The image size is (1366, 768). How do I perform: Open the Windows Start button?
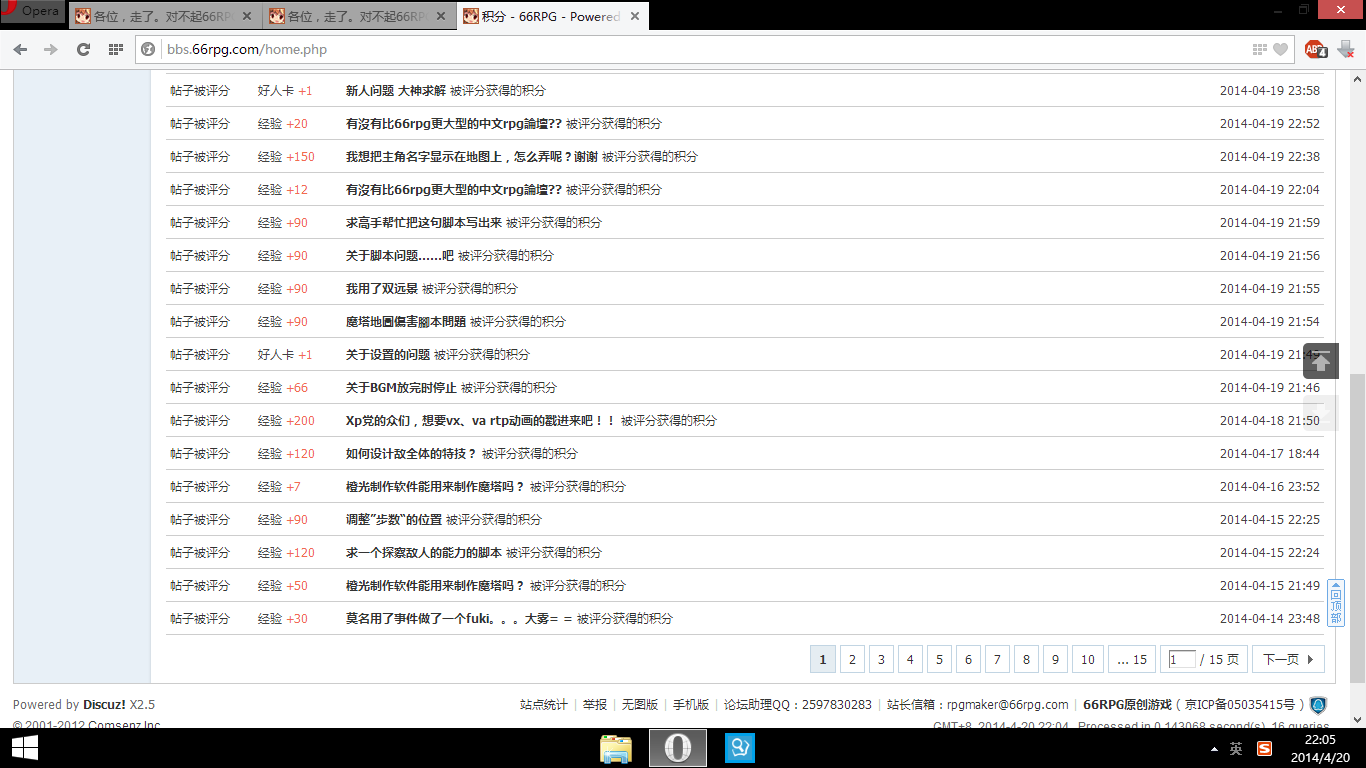(24, 748)
